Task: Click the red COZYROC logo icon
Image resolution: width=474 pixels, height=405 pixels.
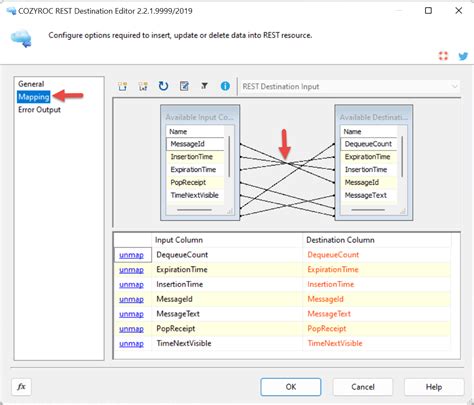Action: tap(443, 56)
